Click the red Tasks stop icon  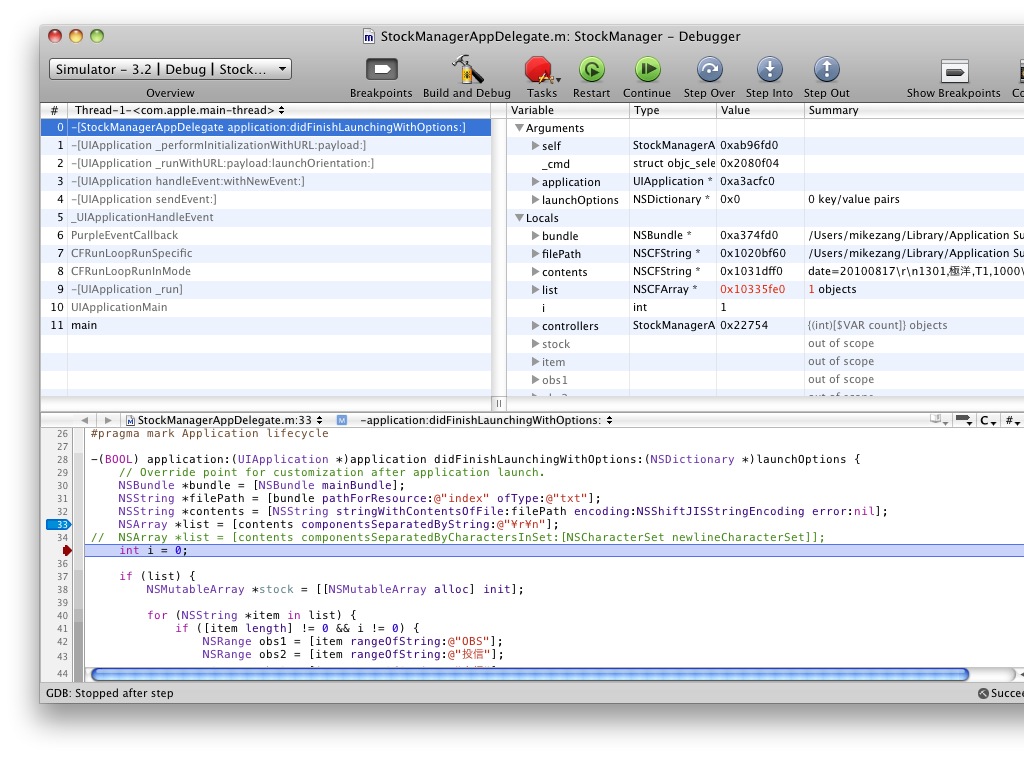[x=539, y=69]
